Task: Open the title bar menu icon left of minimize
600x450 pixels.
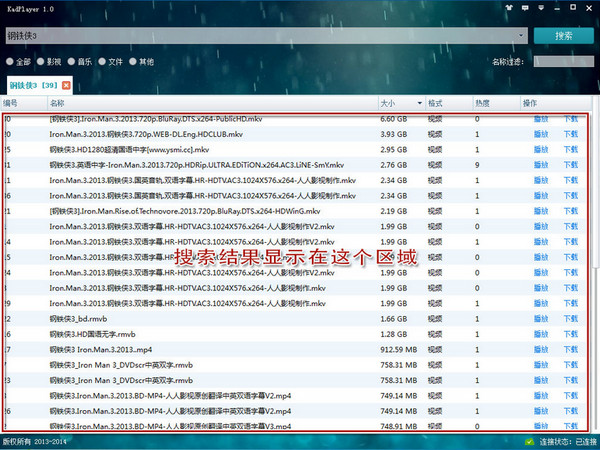Action: click(x=543, y=8)
